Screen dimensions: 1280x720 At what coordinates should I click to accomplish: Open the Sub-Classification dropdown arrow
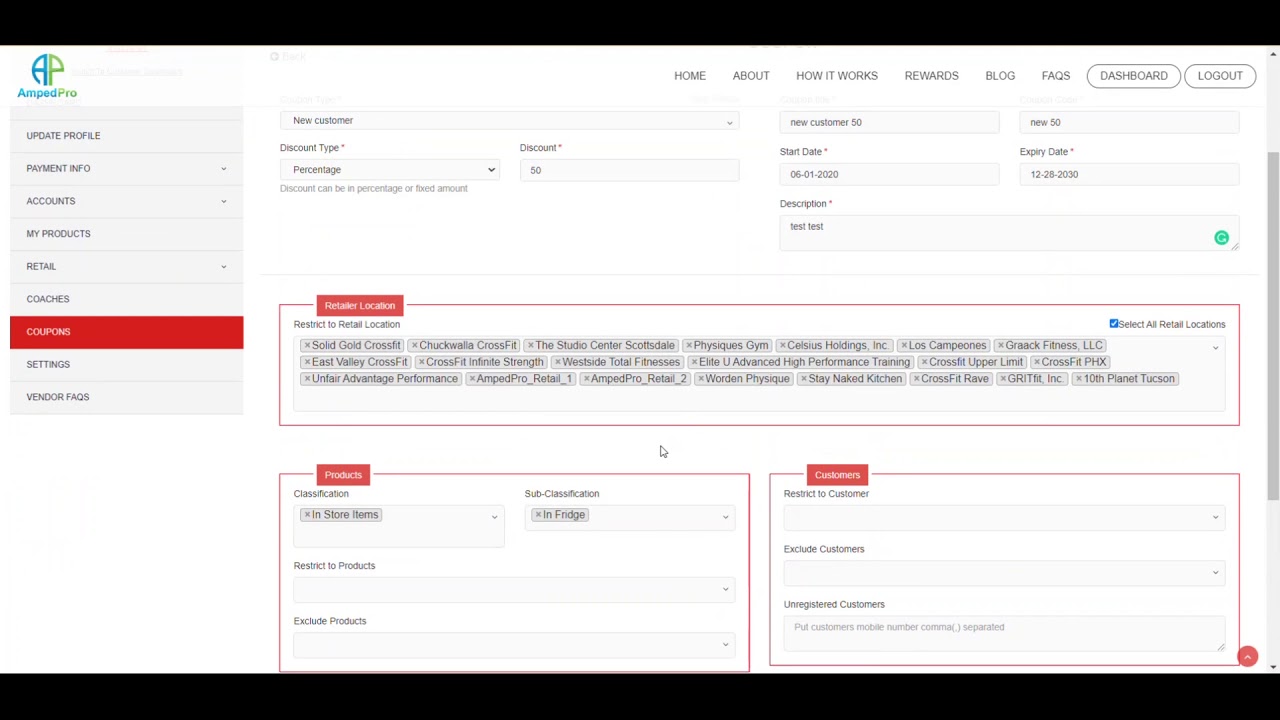[725, 517]
